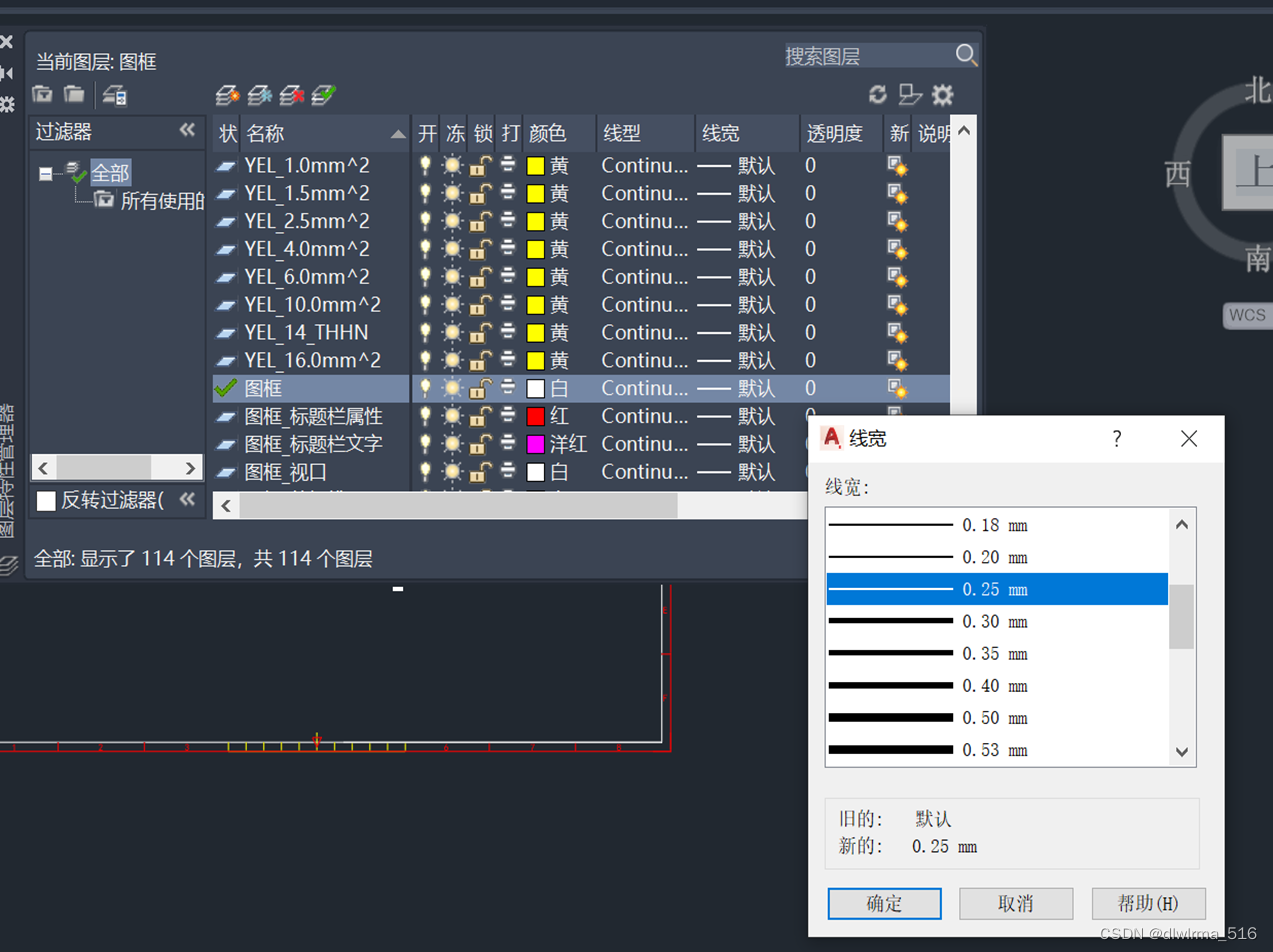Click 确定 button in 线宽 dialog
Image resolution: width=1273 pixels, height=952 pixels.
point(884,904)
